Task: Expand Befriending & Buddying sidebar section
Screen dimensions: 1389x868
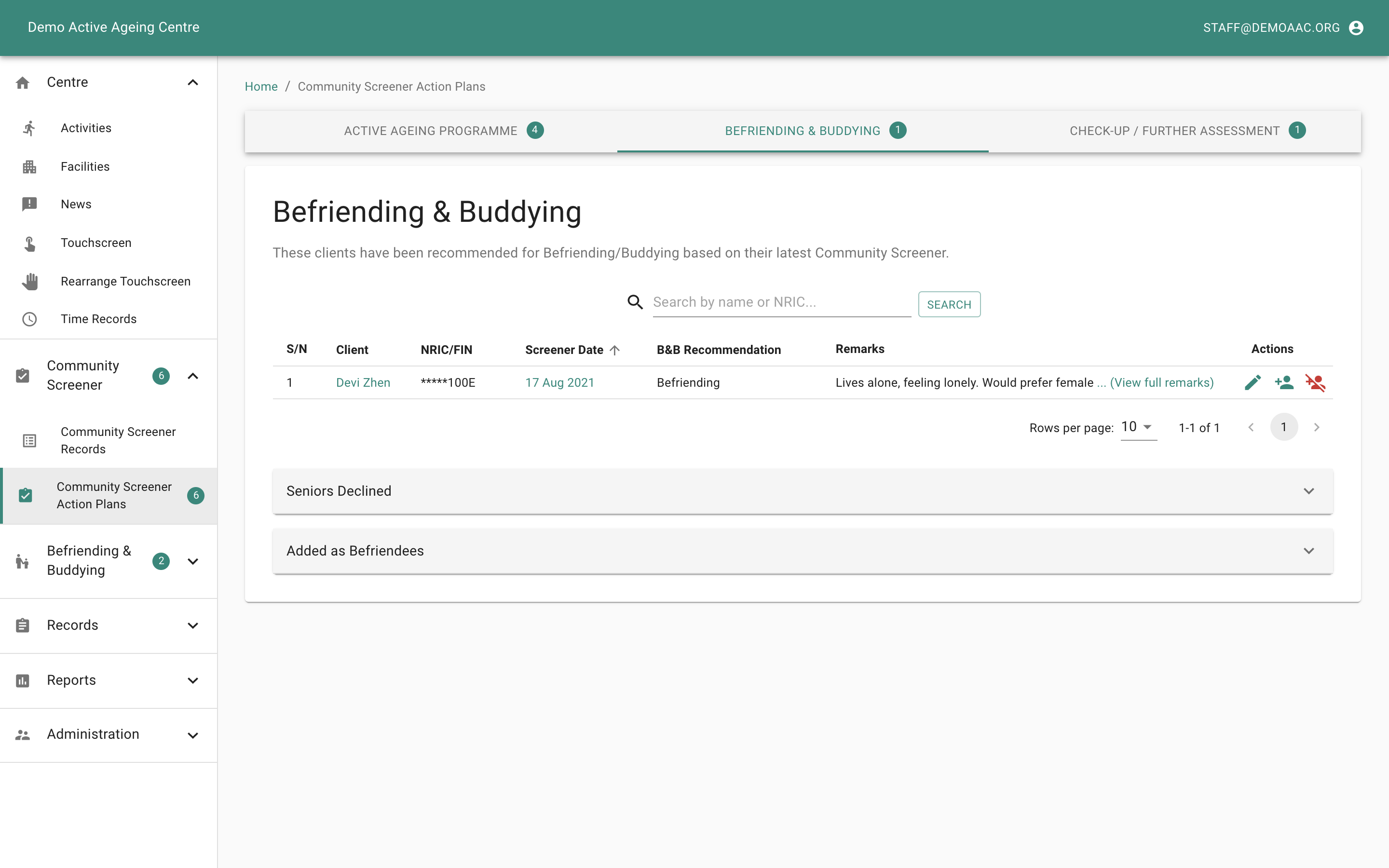Action: (x=193, y=561)
